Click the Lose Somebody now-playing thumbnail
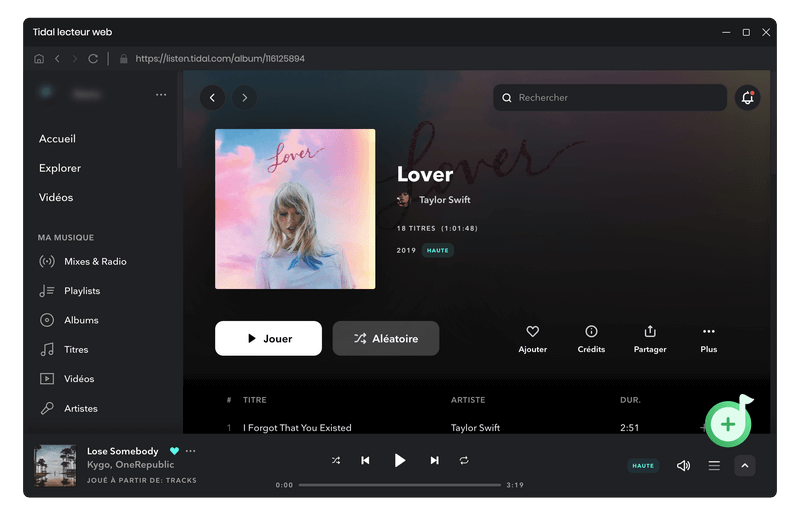 click(55, 465)
